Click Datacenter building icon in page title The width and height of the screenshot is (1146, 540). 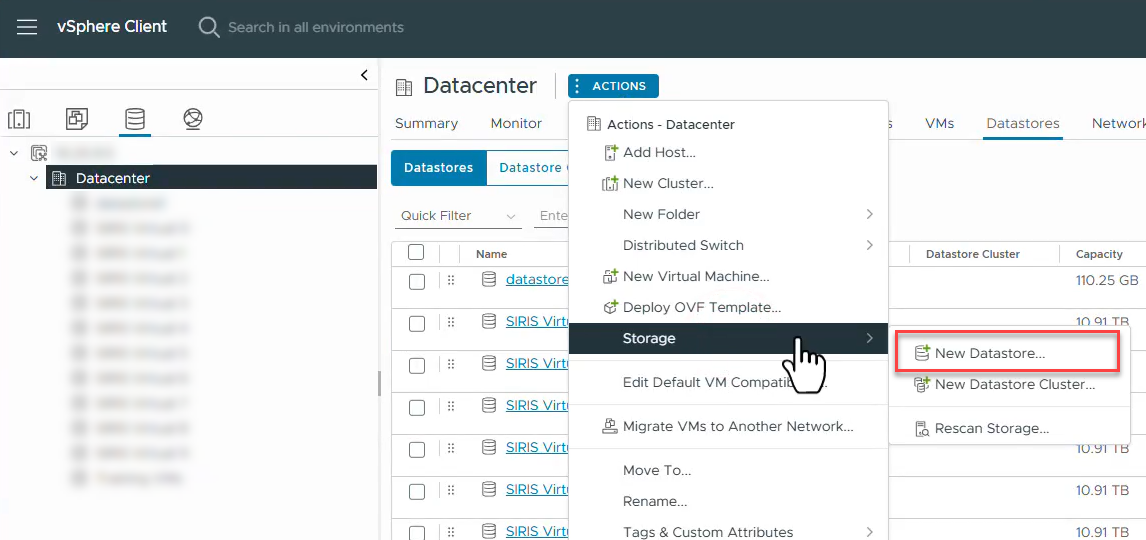point(403,87)
